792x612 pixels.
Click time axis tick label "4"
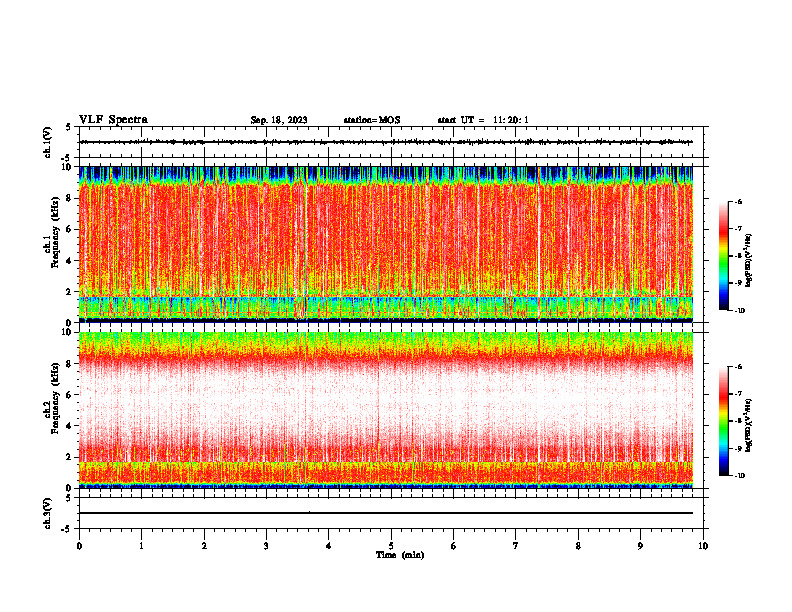[329, 546]
